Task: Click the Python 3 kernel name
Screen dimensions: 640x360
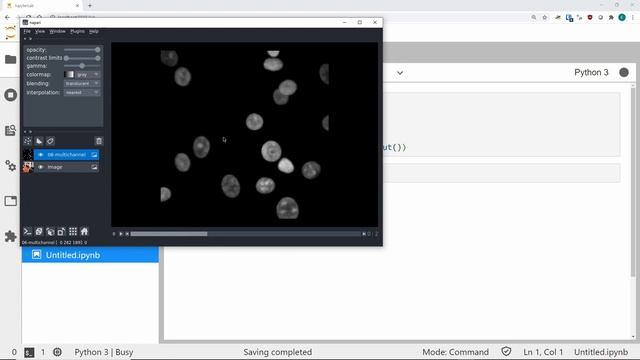Action: point(591,72)
